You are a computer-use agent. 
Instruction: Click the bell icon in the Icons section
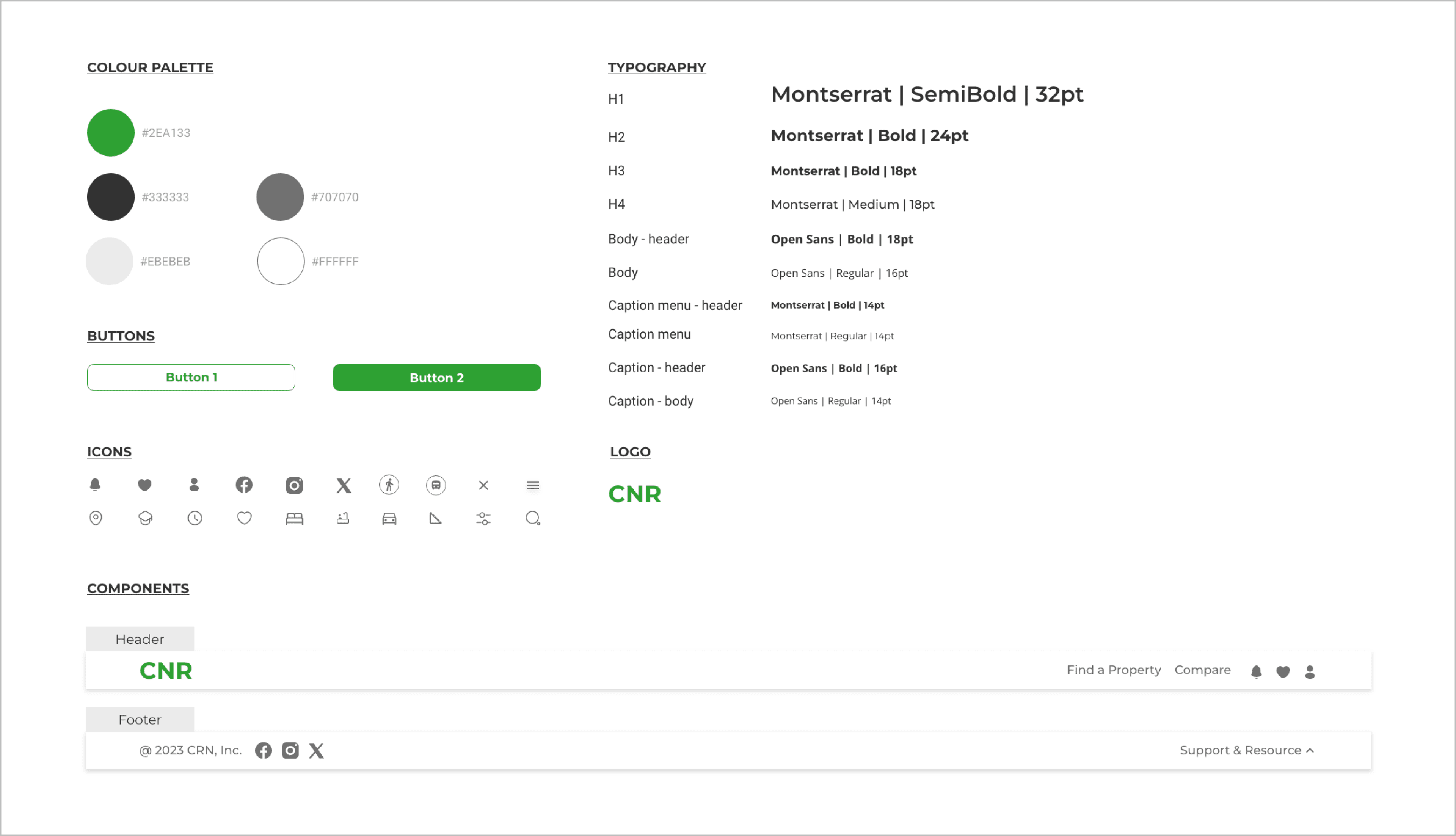coord(95,485)
